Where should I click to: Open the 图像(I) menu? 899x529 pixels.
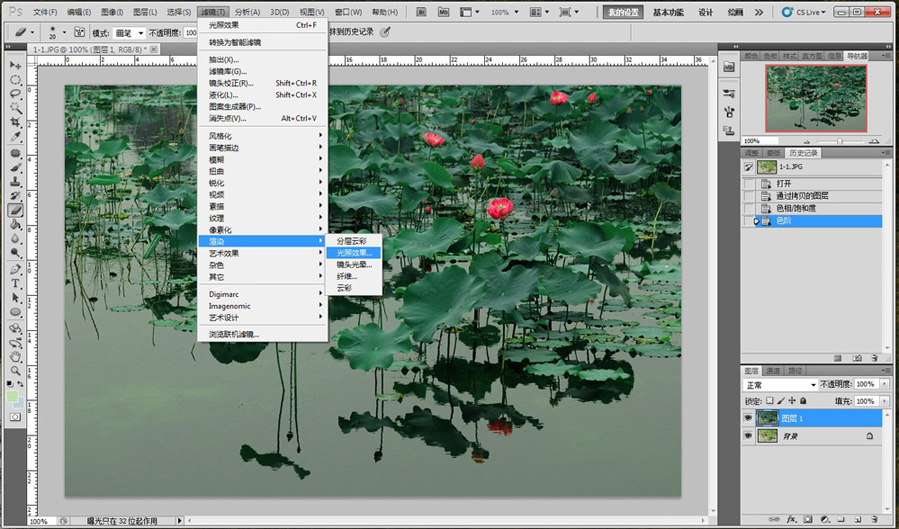point(112,12)
